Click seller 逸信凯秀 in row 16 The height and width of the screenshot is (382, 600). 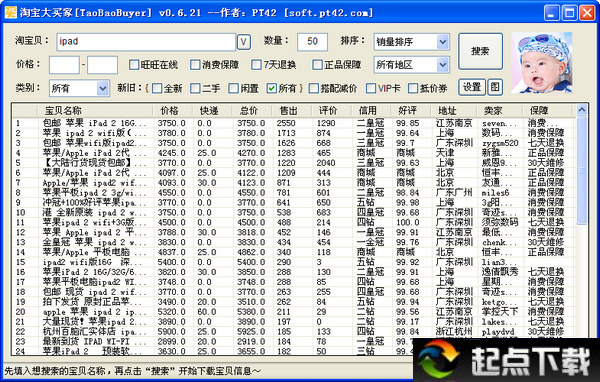pyautogui.click(x=500, y=272)
